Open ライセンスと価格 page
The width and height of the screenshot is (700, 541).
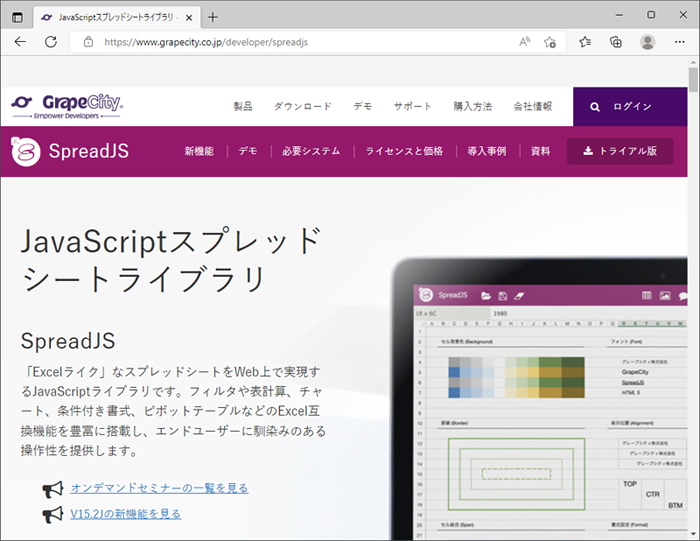tap(404, 151)
